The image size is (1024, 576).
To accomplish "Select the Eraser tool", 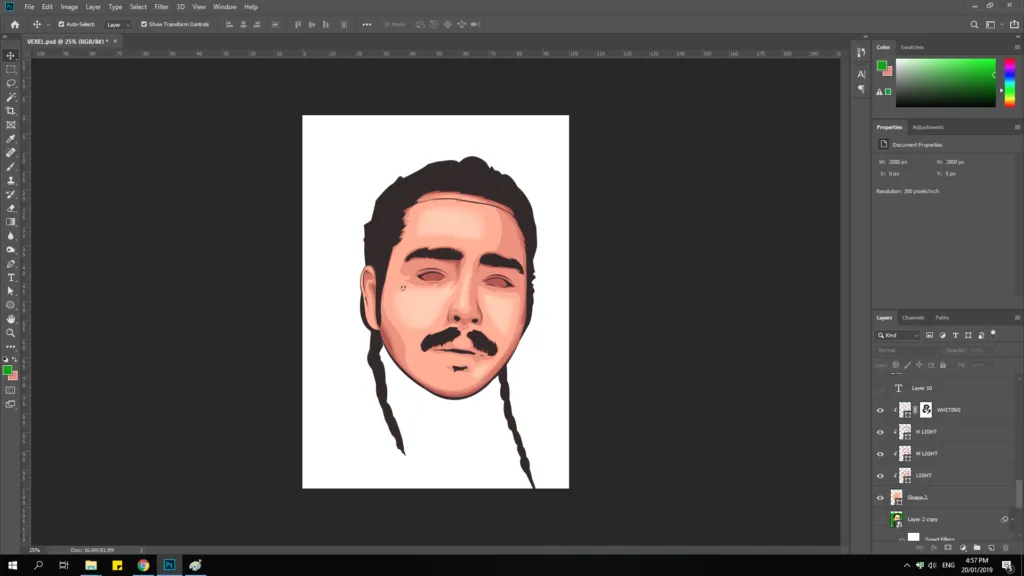I will (10, 208).
